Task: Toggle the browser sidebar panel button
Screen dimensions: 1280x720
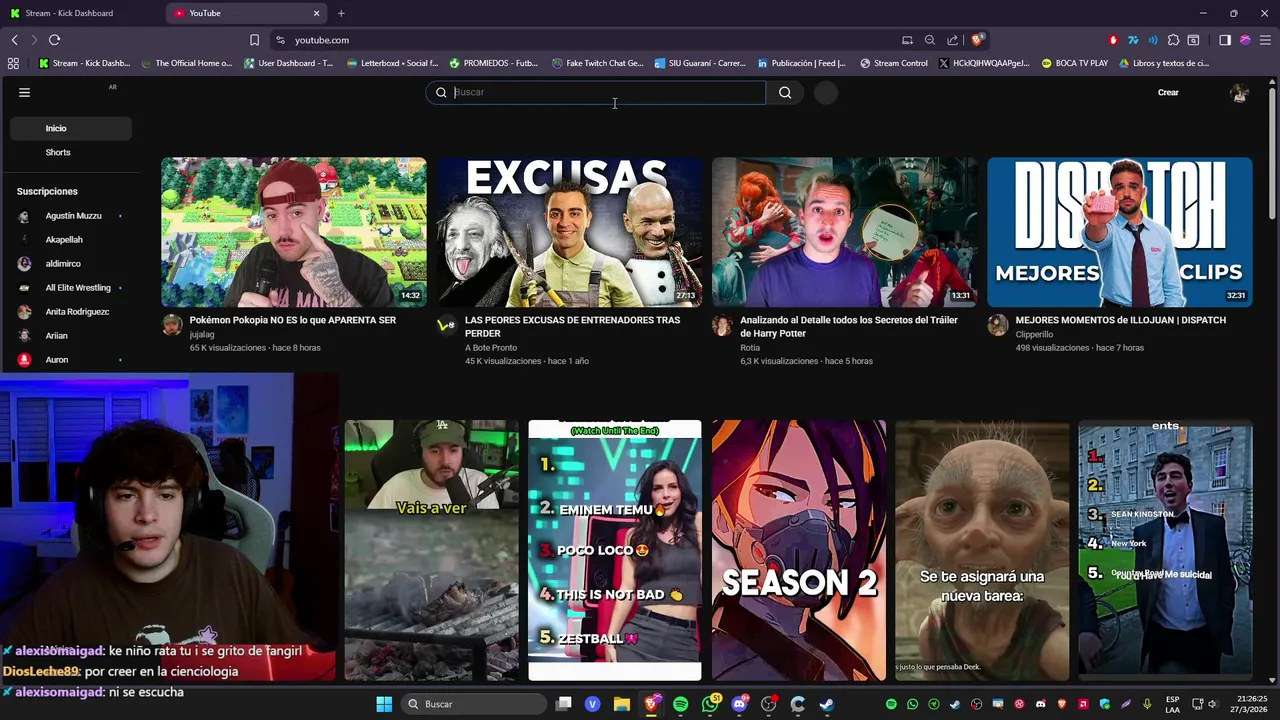Action: [x=1225, y=40]
